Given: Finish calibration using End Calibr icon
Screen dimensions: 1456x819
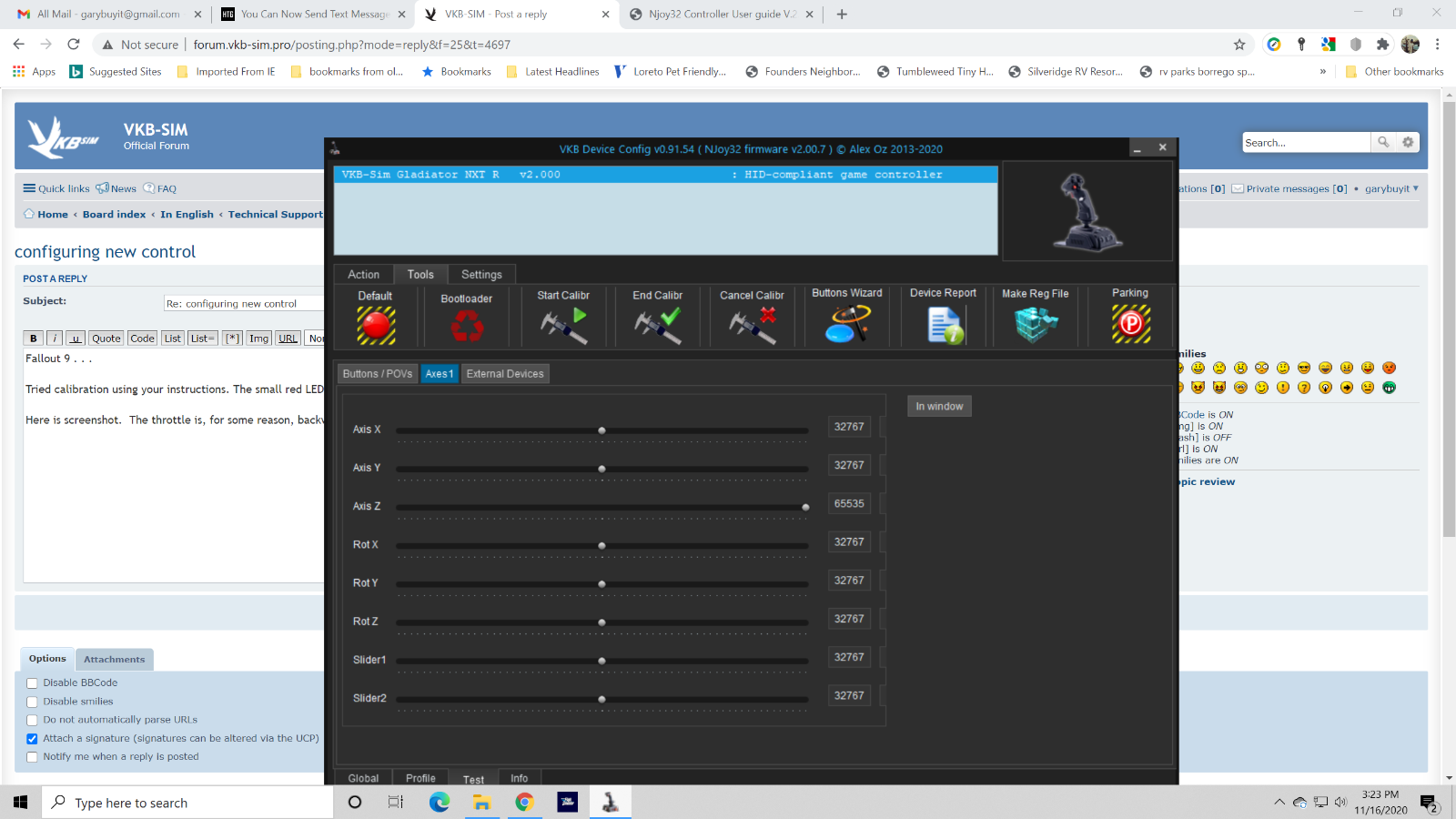Looking at the screenshot, I should pyautogui.click(x=658, y=325).
